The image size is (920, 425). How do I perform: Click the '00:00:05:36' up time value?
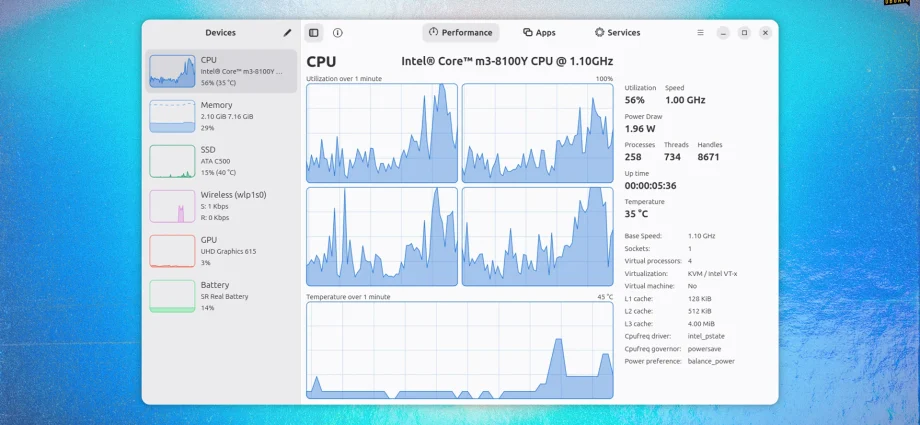pos(650,185)
